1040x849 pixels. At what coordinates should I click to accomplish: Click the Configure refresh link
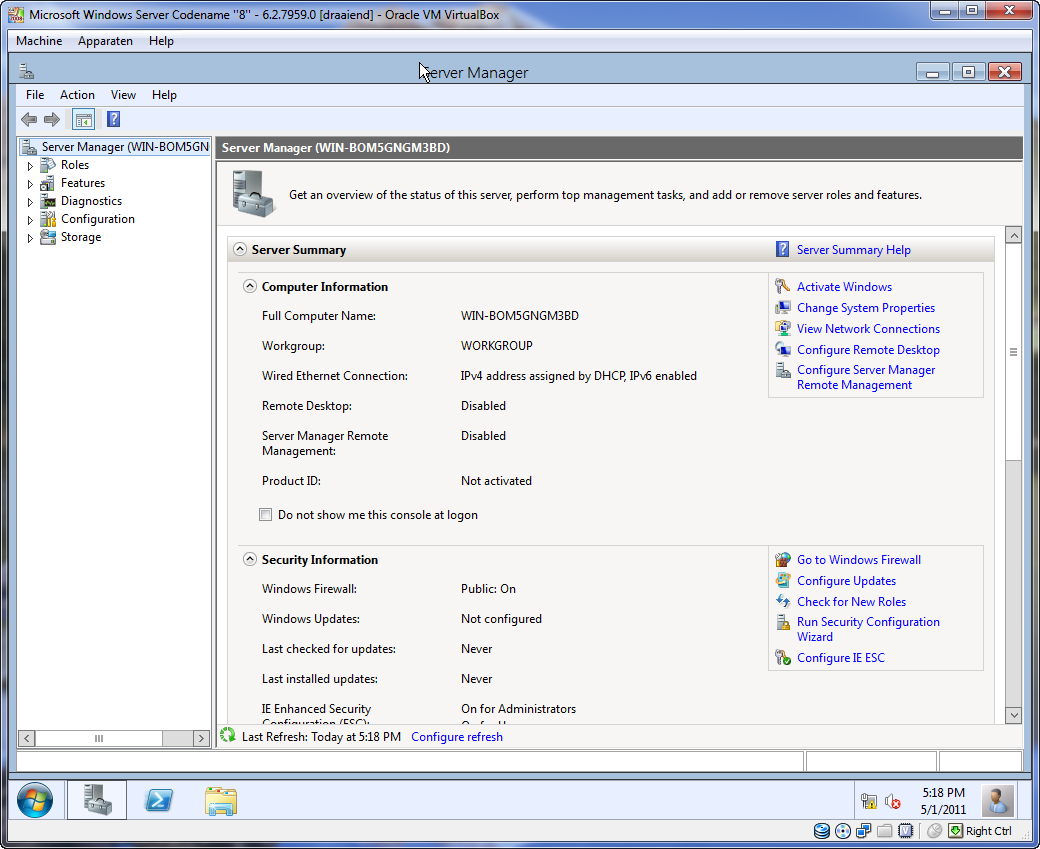click(x=457, y=737)
